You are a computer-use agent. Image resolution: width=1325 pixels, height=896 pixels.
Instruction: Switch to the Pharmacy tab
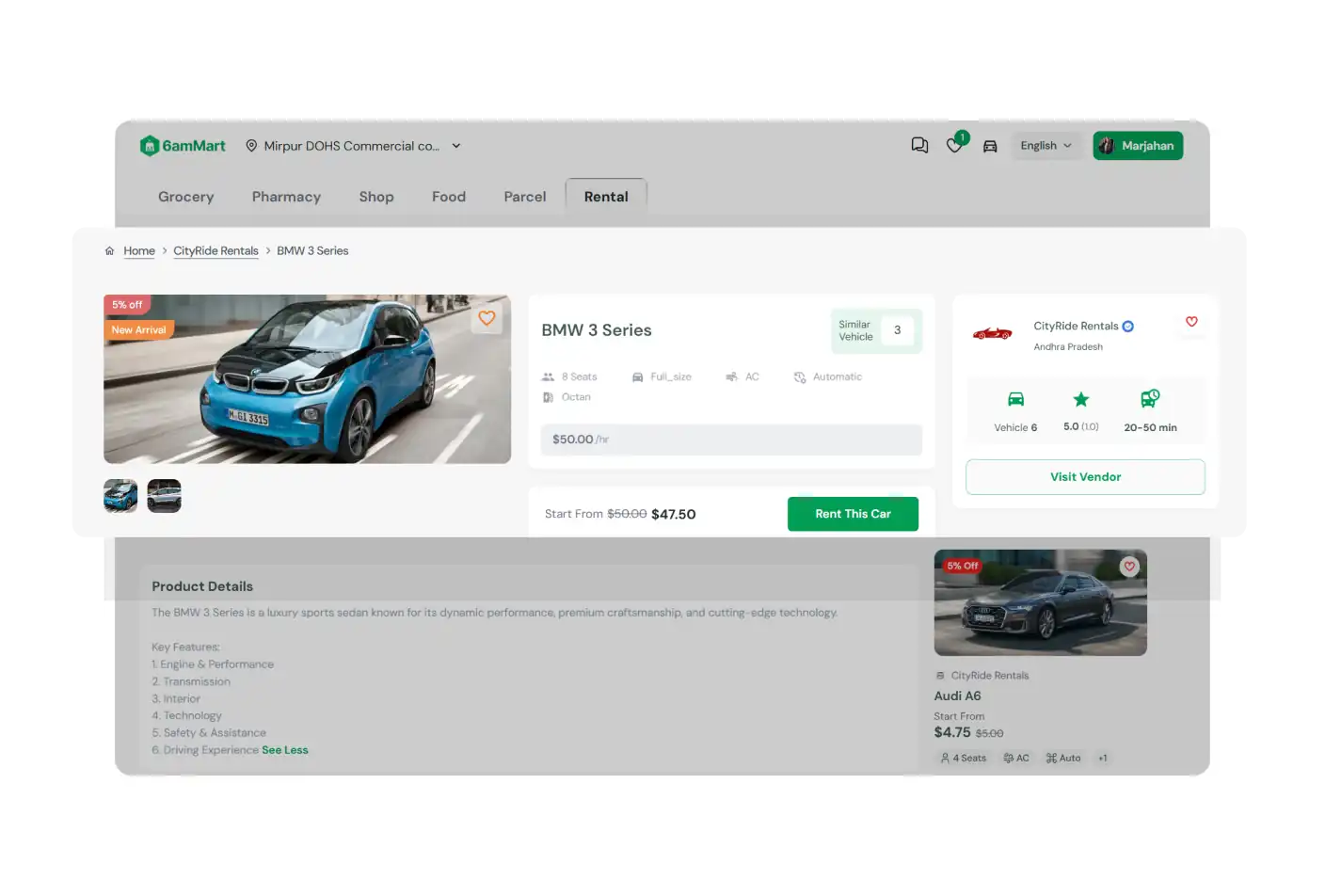286,197
